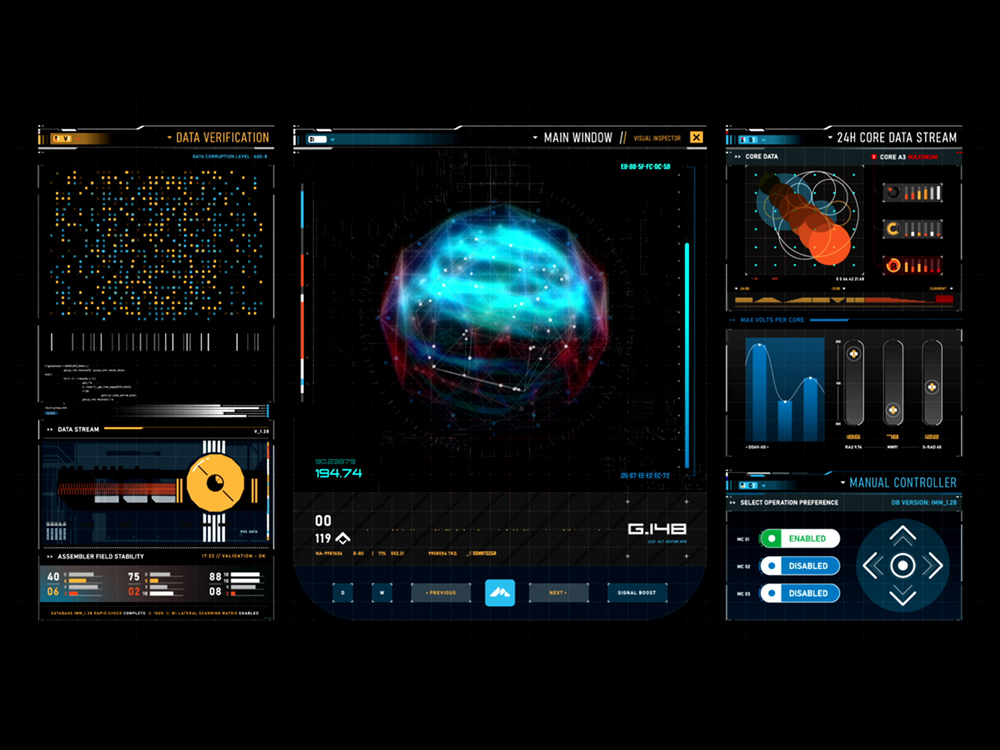Viewport: 1000px width, 750px height.
Task: Open the MANUAL CONTROLLER dropdown arrow
Action: [842, 483]
